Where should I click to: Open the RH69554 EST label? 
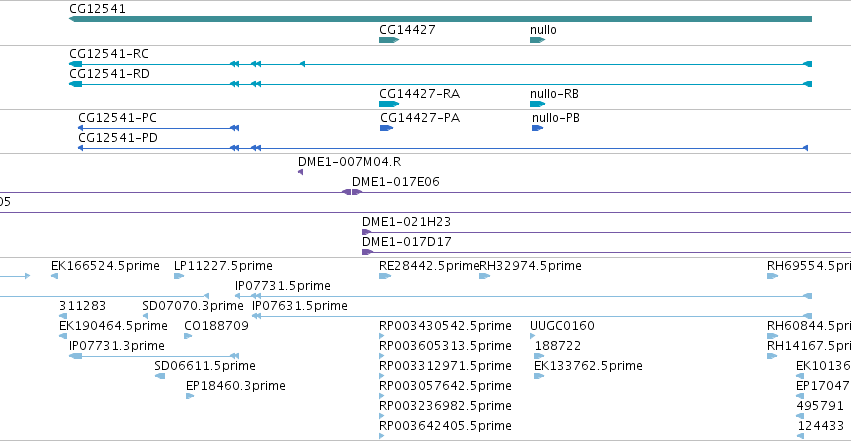pos(809,266)
